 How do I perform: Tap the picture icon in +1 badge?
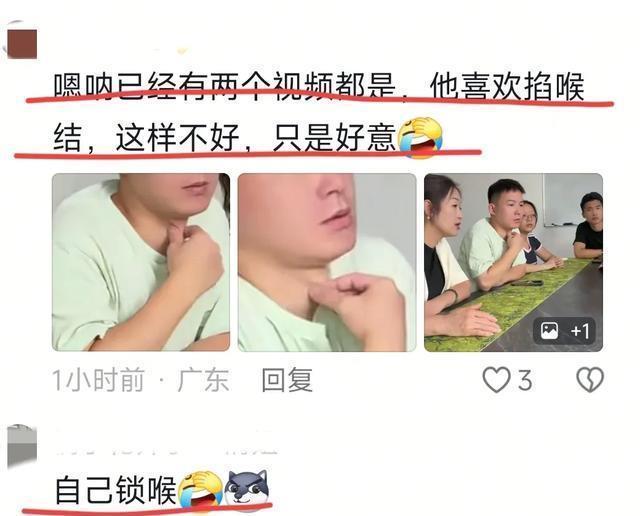click(x=549, y=330)
